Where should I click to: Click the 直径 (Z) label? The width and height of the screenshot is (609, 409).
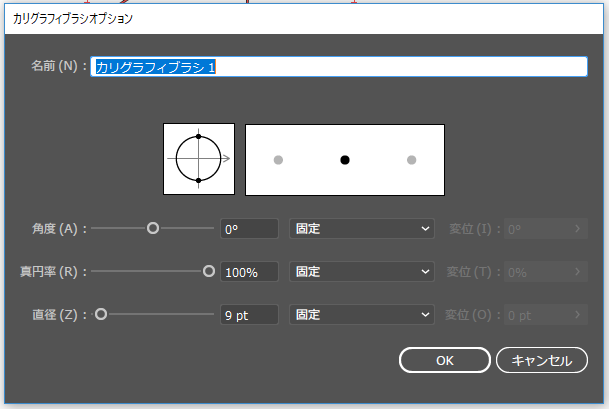(59, 315)
